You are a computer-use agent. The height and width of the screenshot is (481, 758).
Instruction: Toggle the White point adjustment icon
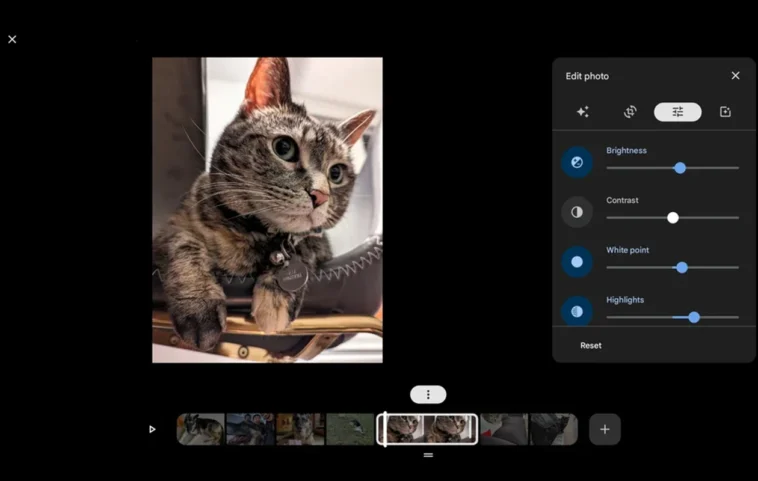[x=577, y=262]
